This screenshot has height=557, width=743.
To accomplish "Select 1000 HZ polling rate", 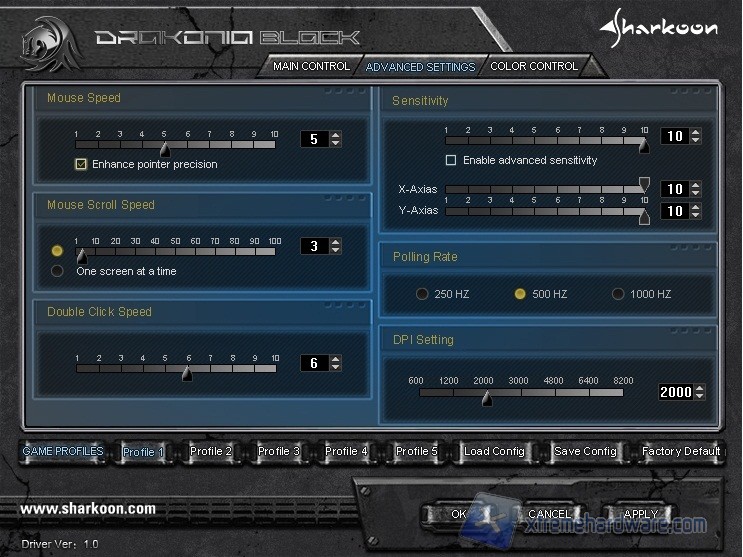I will click(618, 294).
